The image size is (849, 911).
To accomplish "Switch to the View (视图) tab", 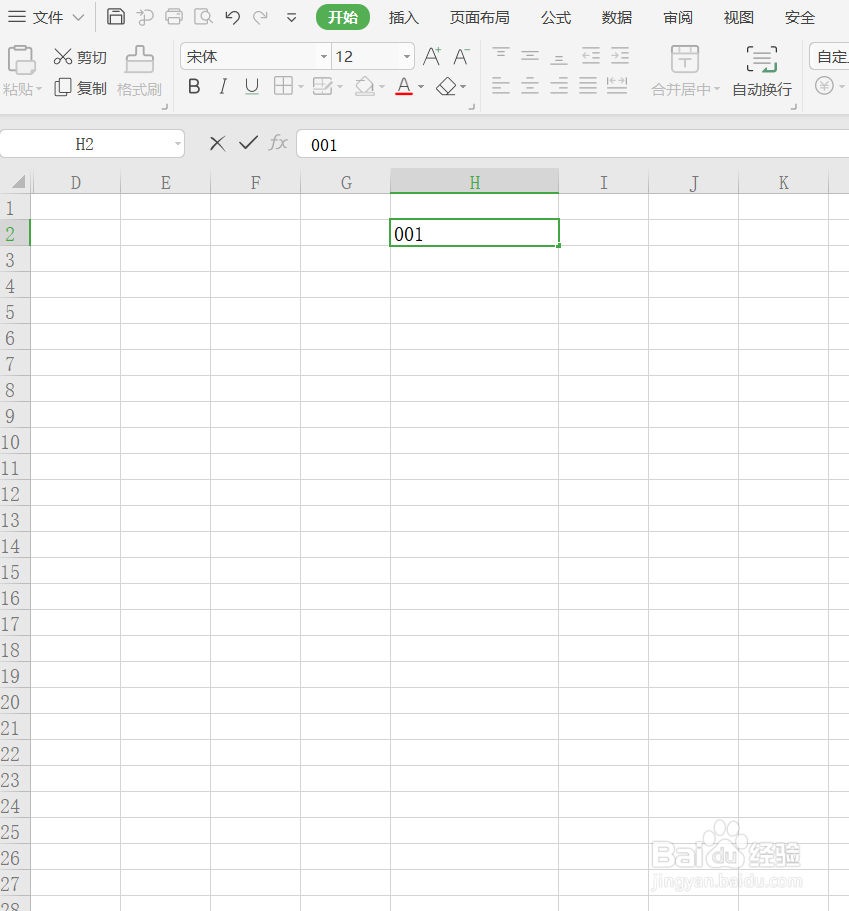I will 739,17.
